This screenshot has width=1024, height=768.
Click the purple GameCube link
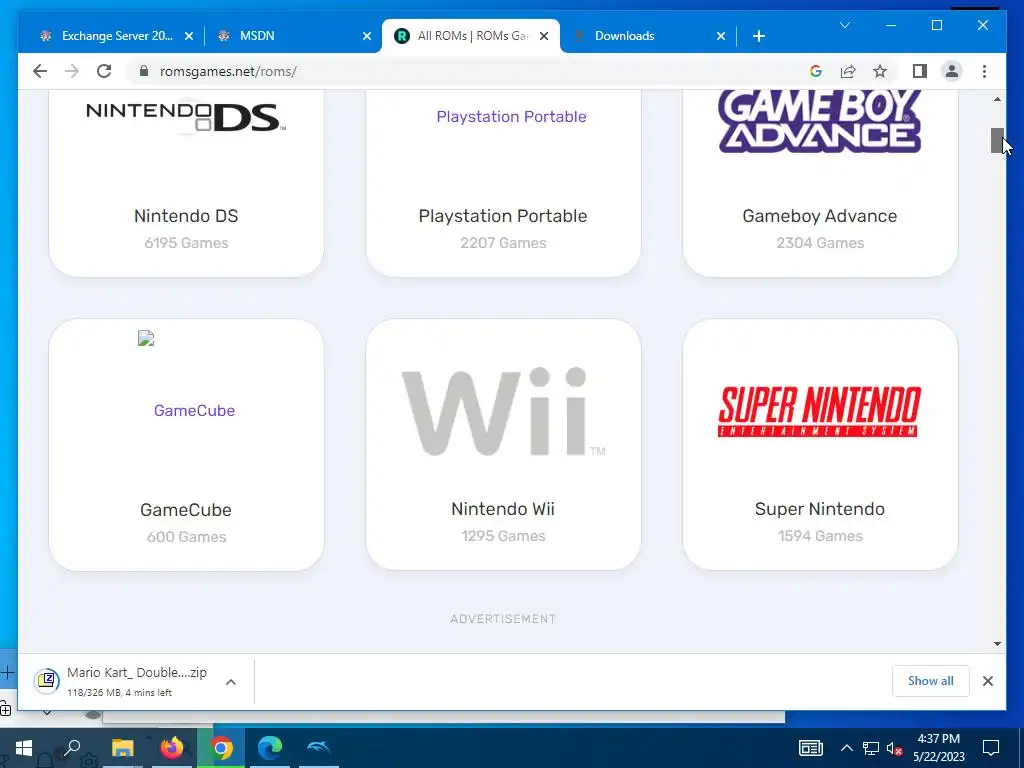(x=194, y=410)
